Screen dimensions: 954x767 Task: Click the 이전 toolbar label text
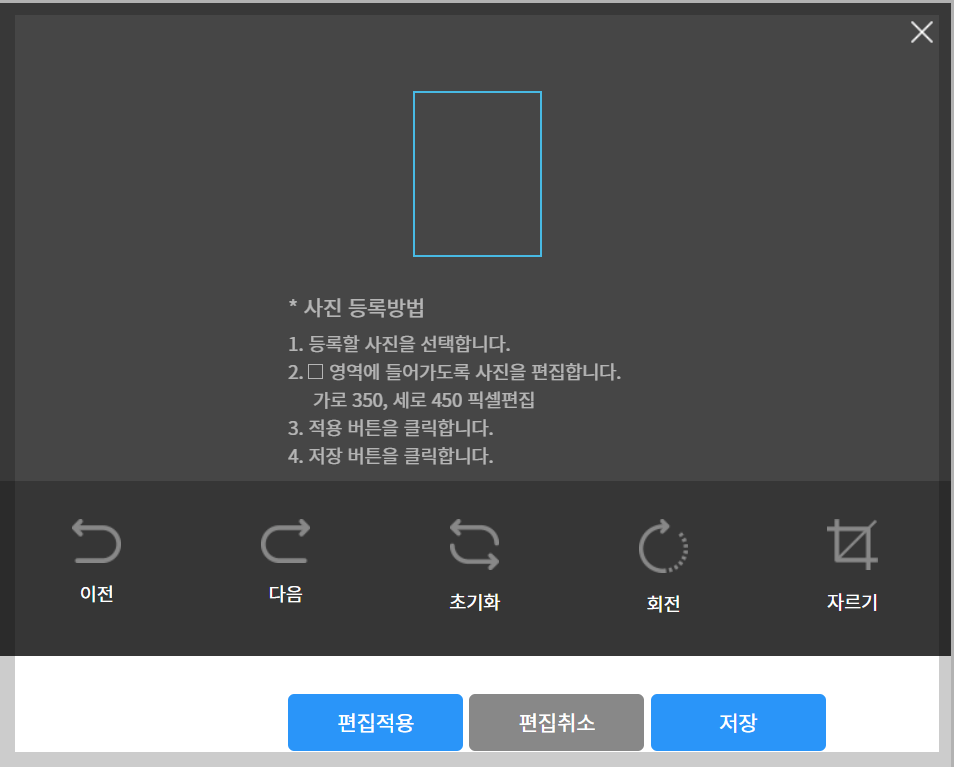[x=95, y=593]
